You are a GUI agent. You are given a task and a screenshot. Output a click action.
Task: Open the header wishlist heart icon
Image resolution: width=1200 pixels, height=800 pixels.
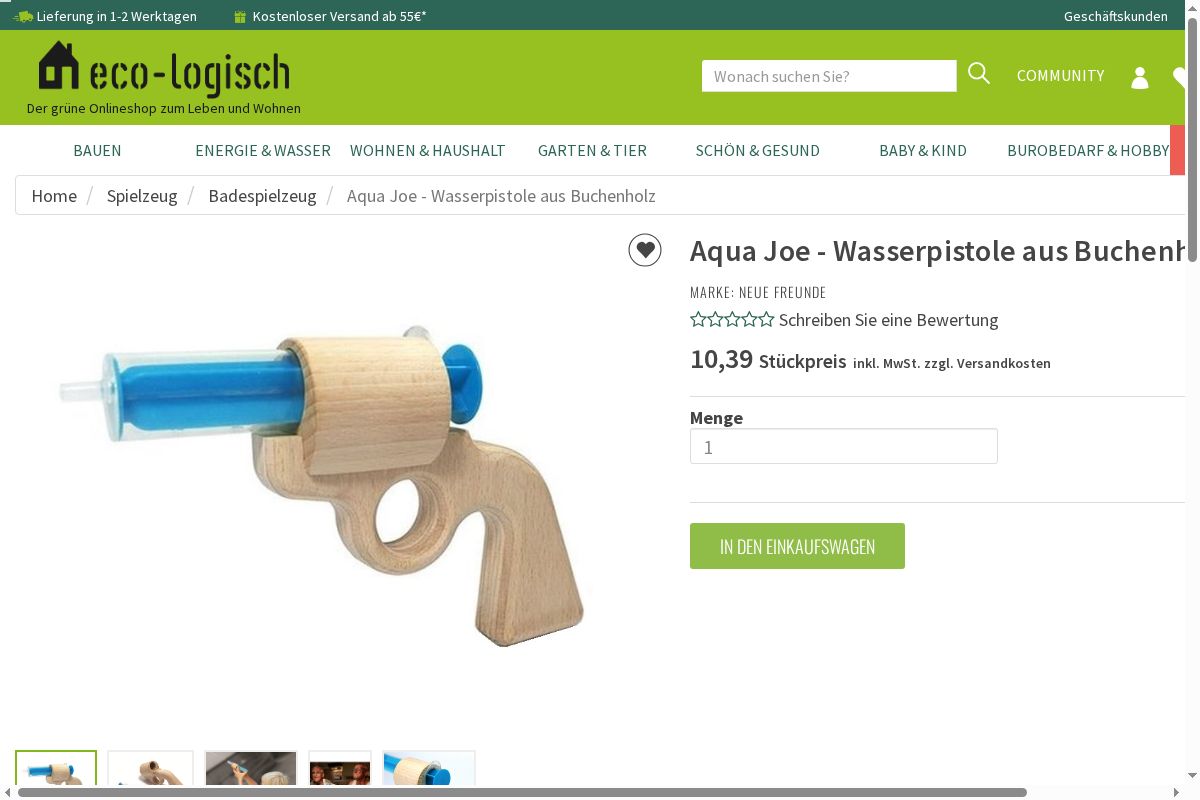point(1179,77)
